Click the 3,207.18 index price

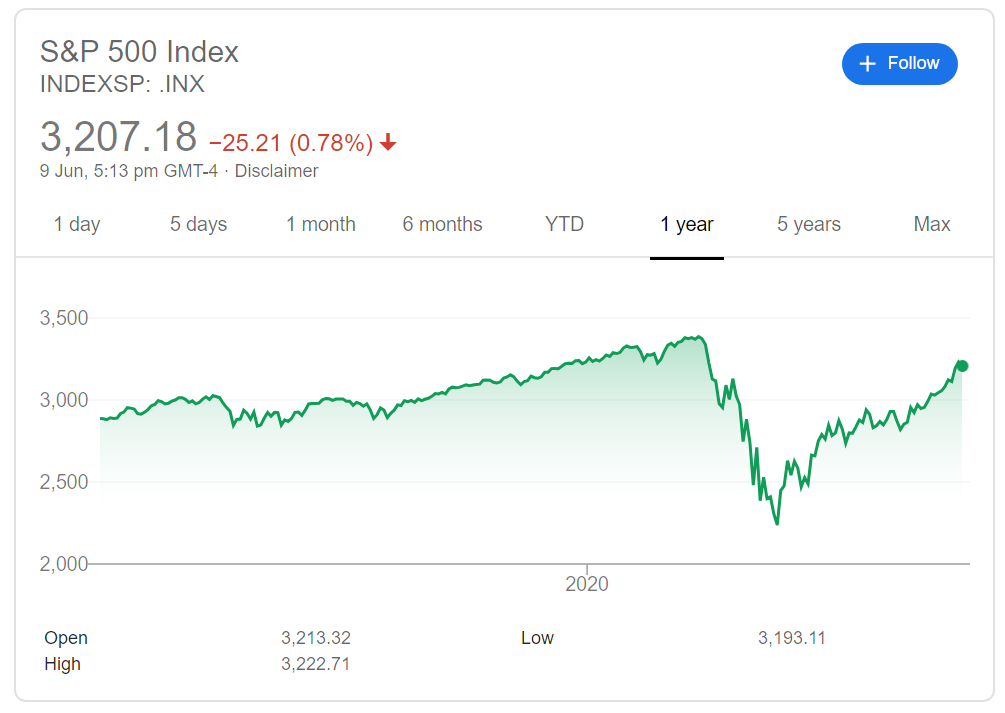(117, 137)
